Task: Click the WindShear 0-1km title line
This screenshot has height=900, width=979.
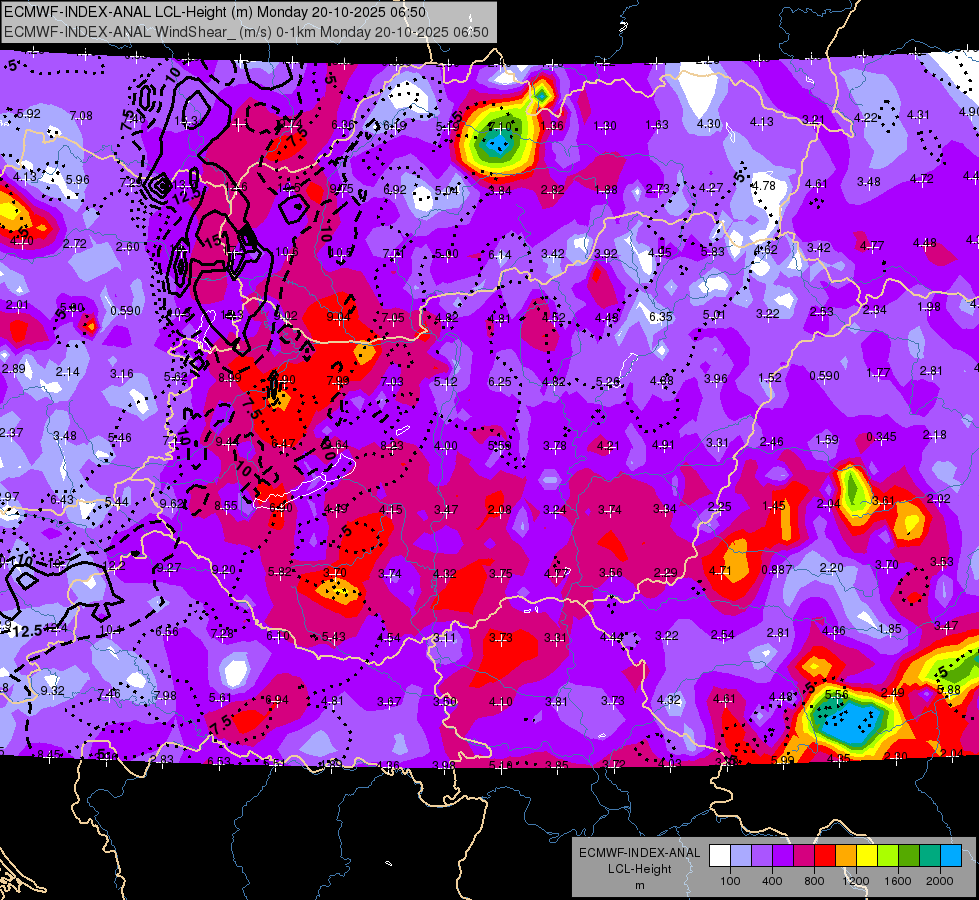Action: 247,32
